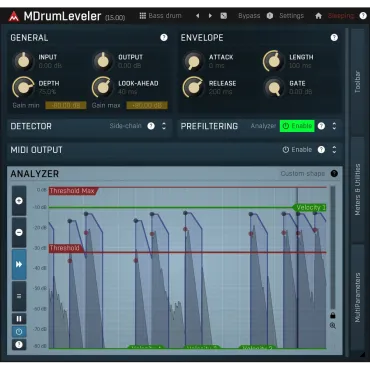Open General section help icon

click(164, 37)
